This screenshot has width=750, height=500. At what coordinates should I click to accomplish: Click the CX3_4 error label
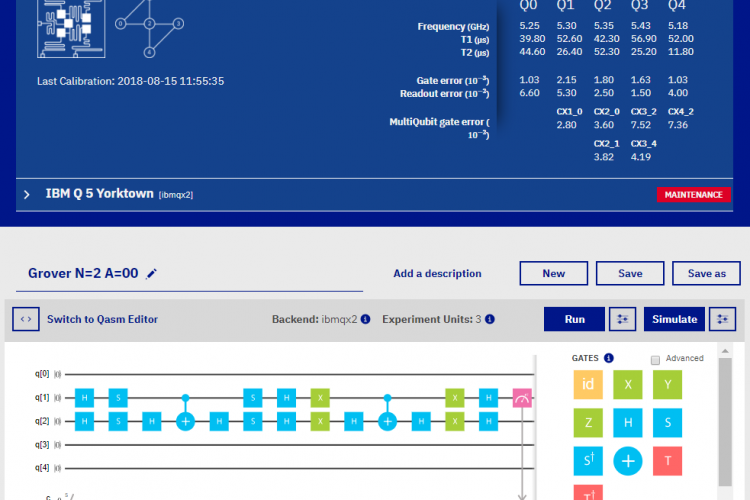643,144
